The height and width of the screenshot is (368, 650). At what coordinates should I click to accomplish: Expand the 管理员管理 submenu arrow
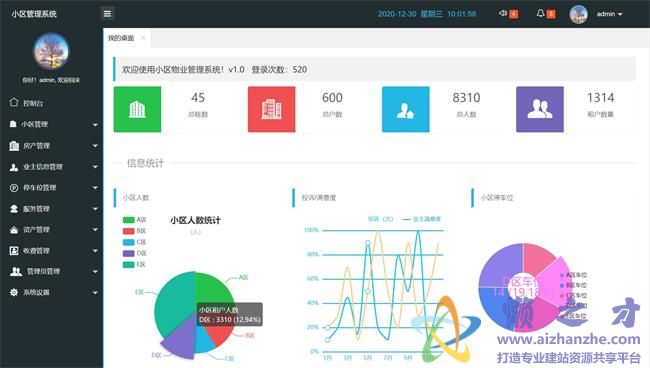95,271
